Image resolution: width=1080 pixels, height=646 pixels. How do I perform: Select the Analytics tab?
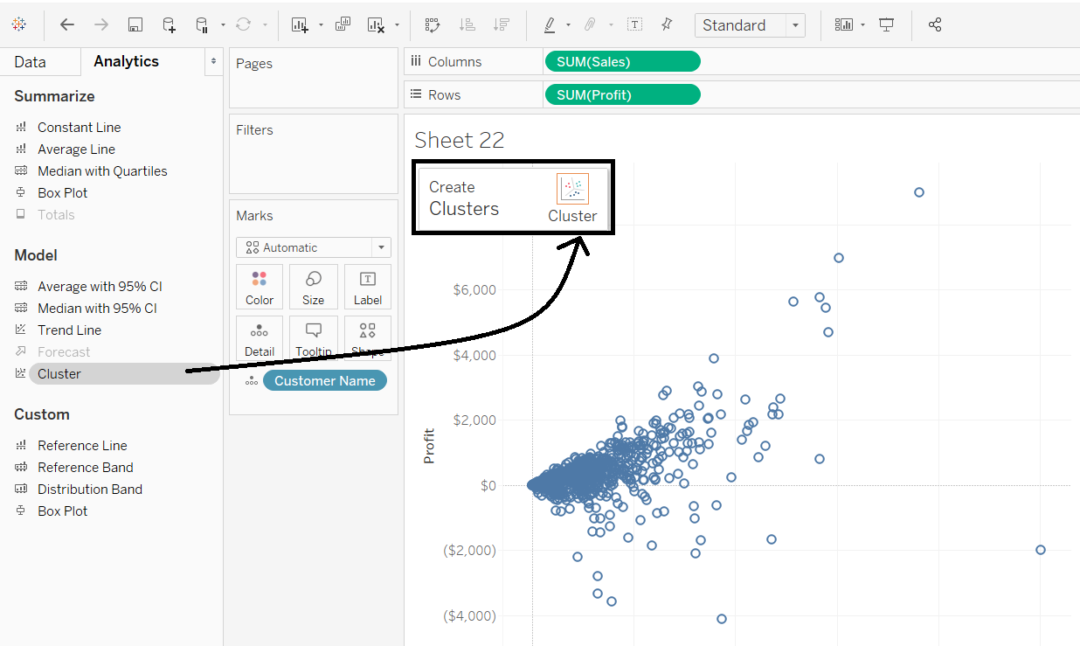[x=125, y=61]
